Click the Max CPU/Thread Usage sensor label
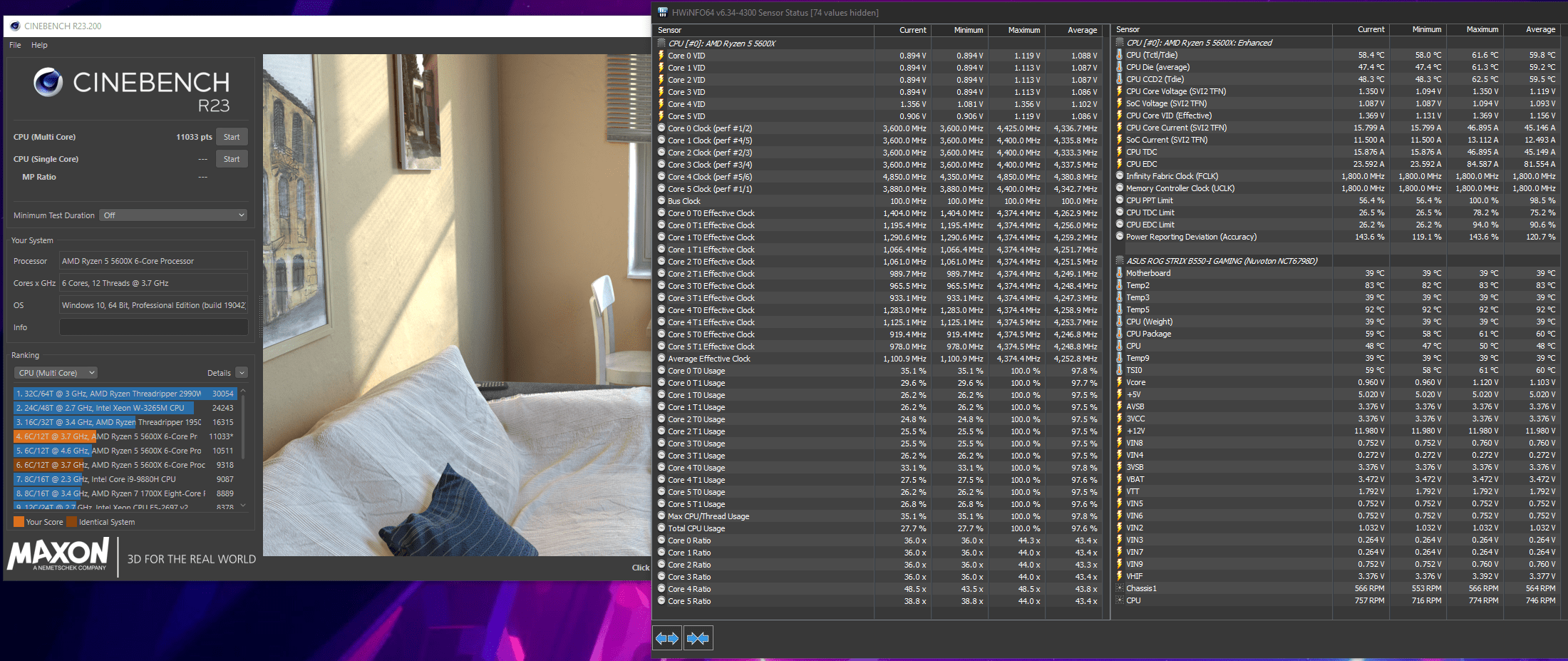This screenshot has width=1568, height=661. [x=708, y=516]
